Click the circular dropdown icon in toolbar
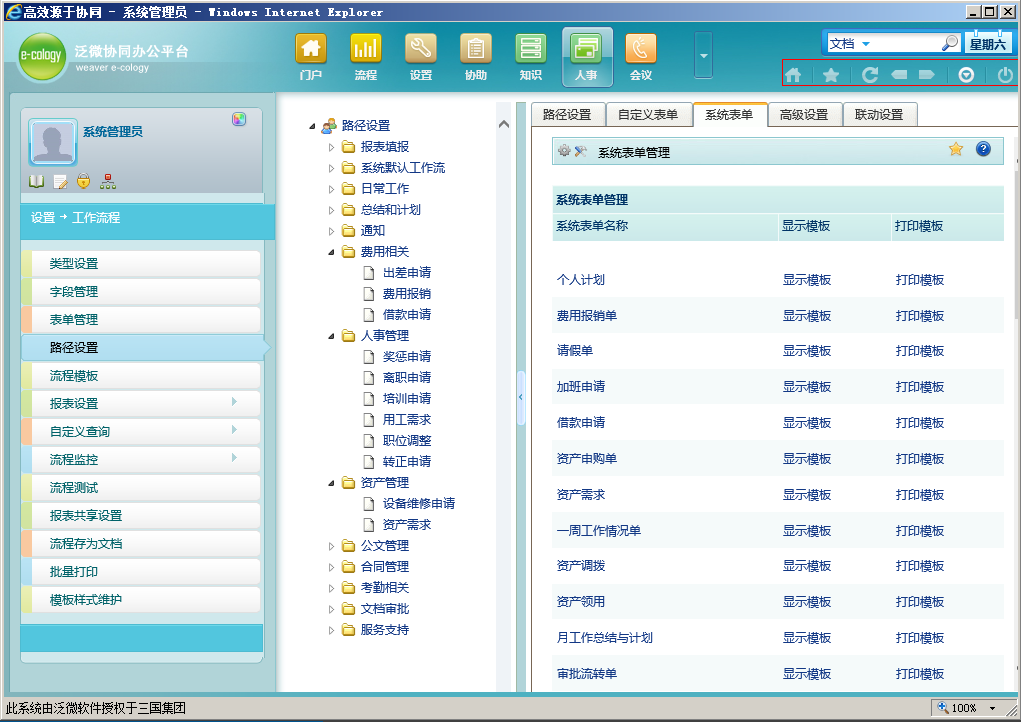The height and width of the screenshot is (722, 1021). pos(966,75)
